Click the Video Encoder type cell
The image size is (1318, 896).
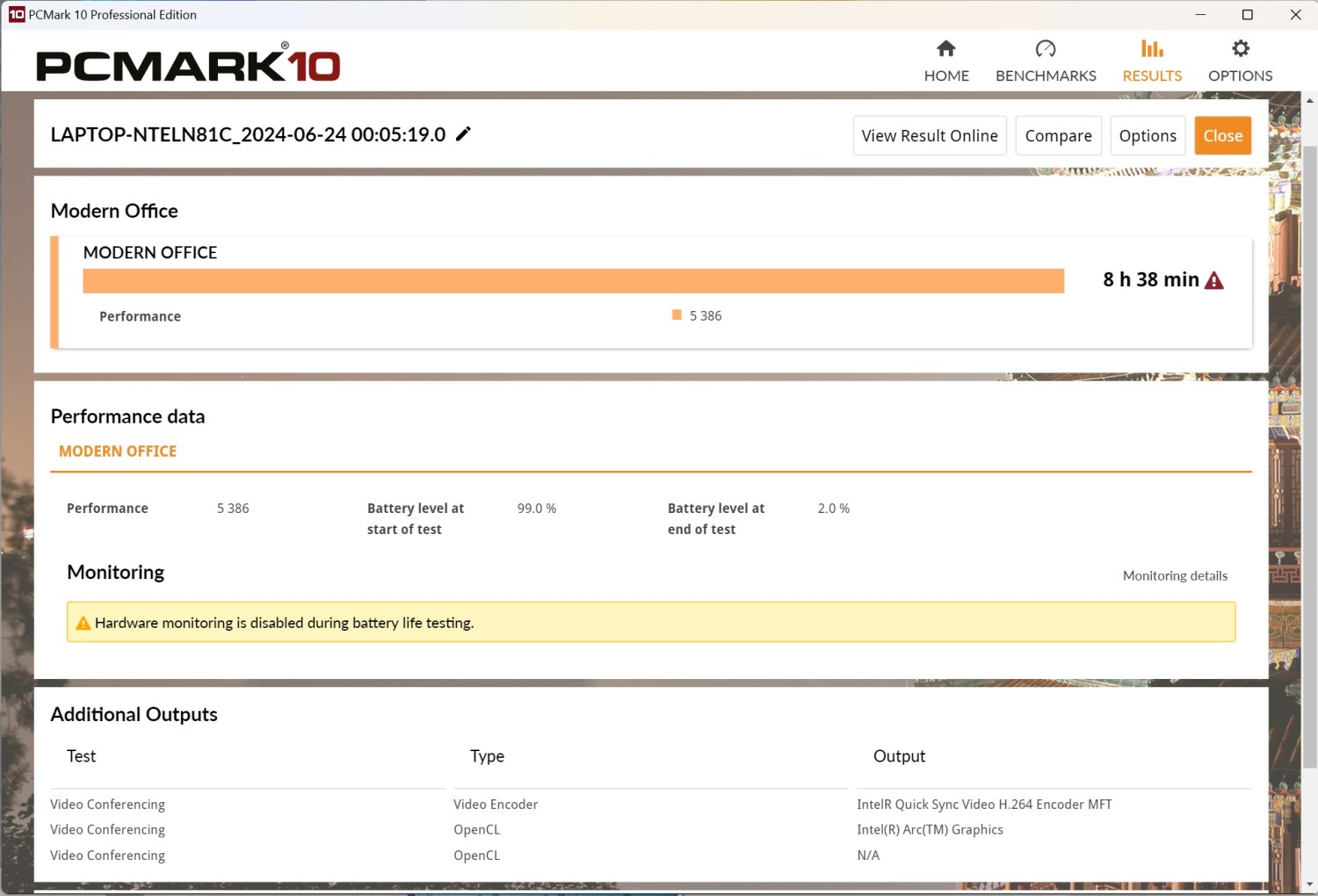pyautogui.click(x=496, y=804)
